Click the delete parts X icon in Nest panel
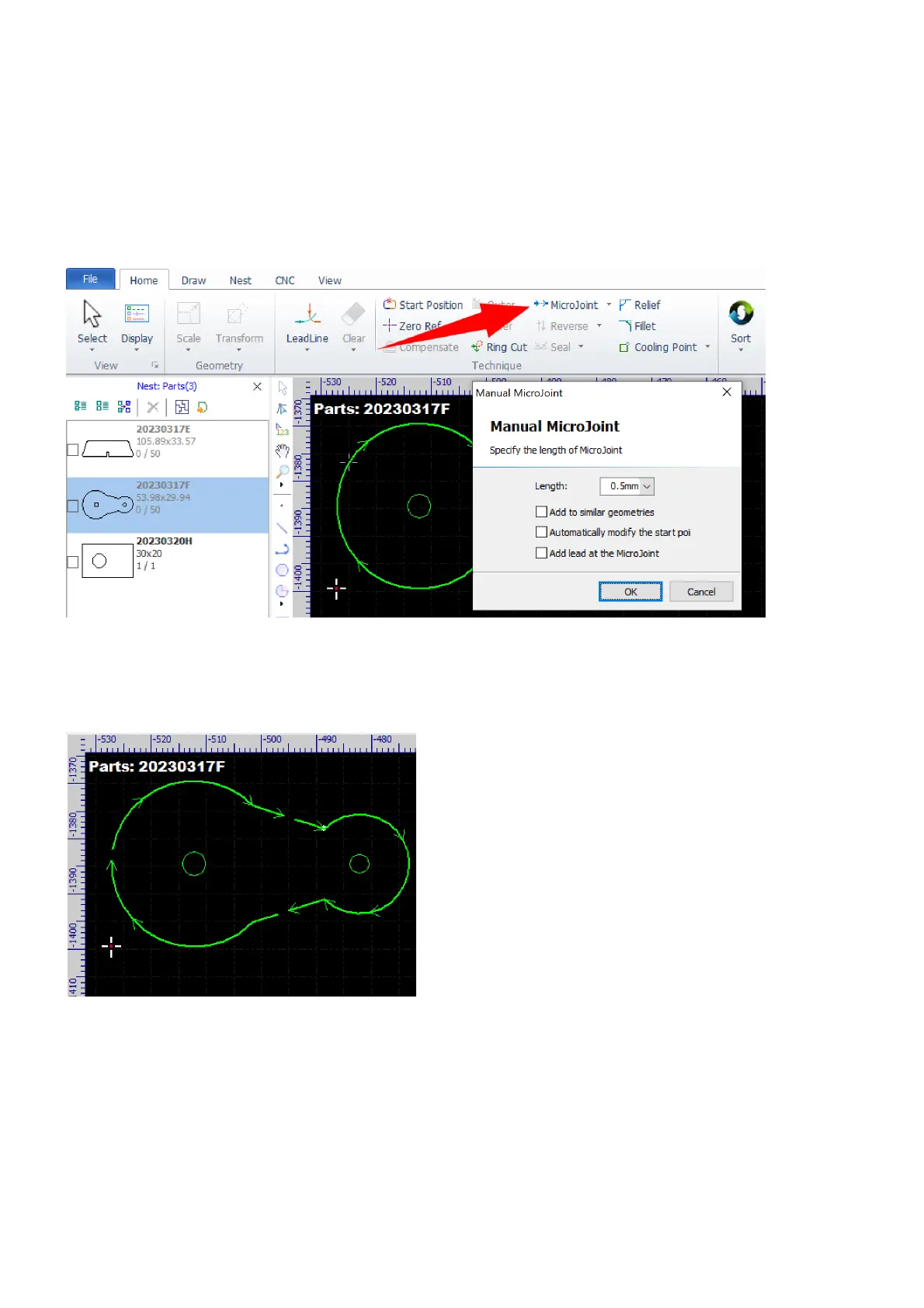The height and width of the screenshot is (1308, 924). (x=153, y=407)
